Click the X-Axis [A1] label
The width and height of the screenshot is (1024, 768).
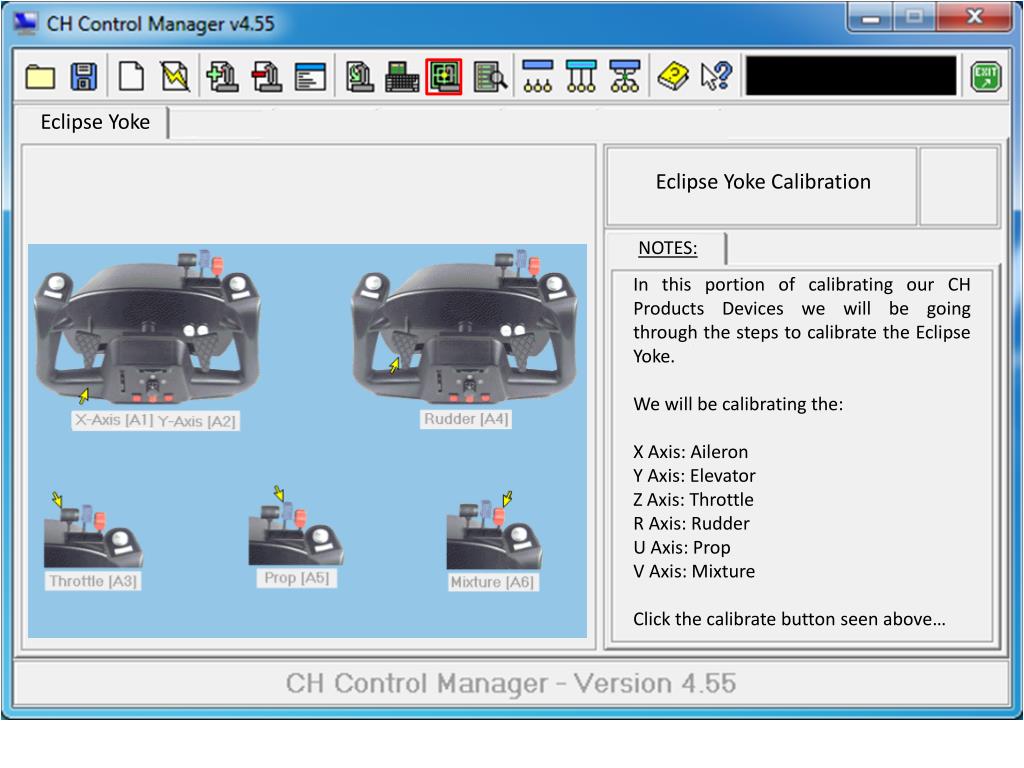[x=113, y=420]
